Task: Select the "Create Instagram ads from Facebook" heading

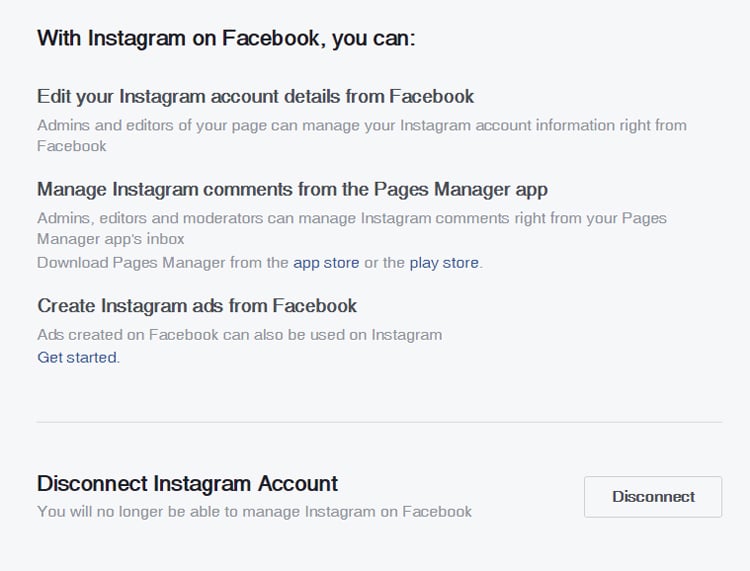Action: click(197, 306)
